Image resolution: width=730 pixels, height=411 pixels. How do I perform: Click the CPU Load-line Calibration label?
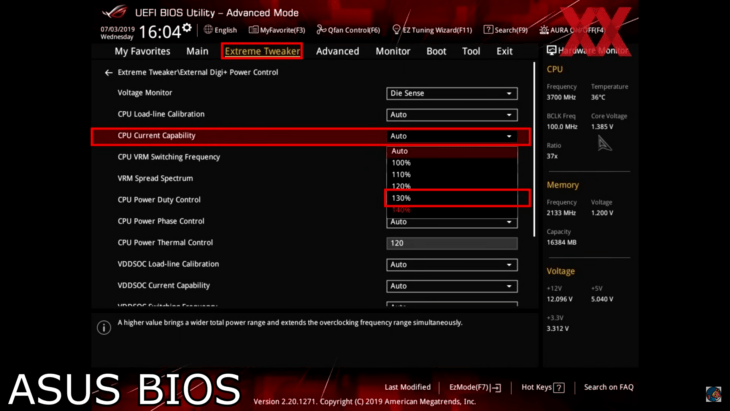161,114
